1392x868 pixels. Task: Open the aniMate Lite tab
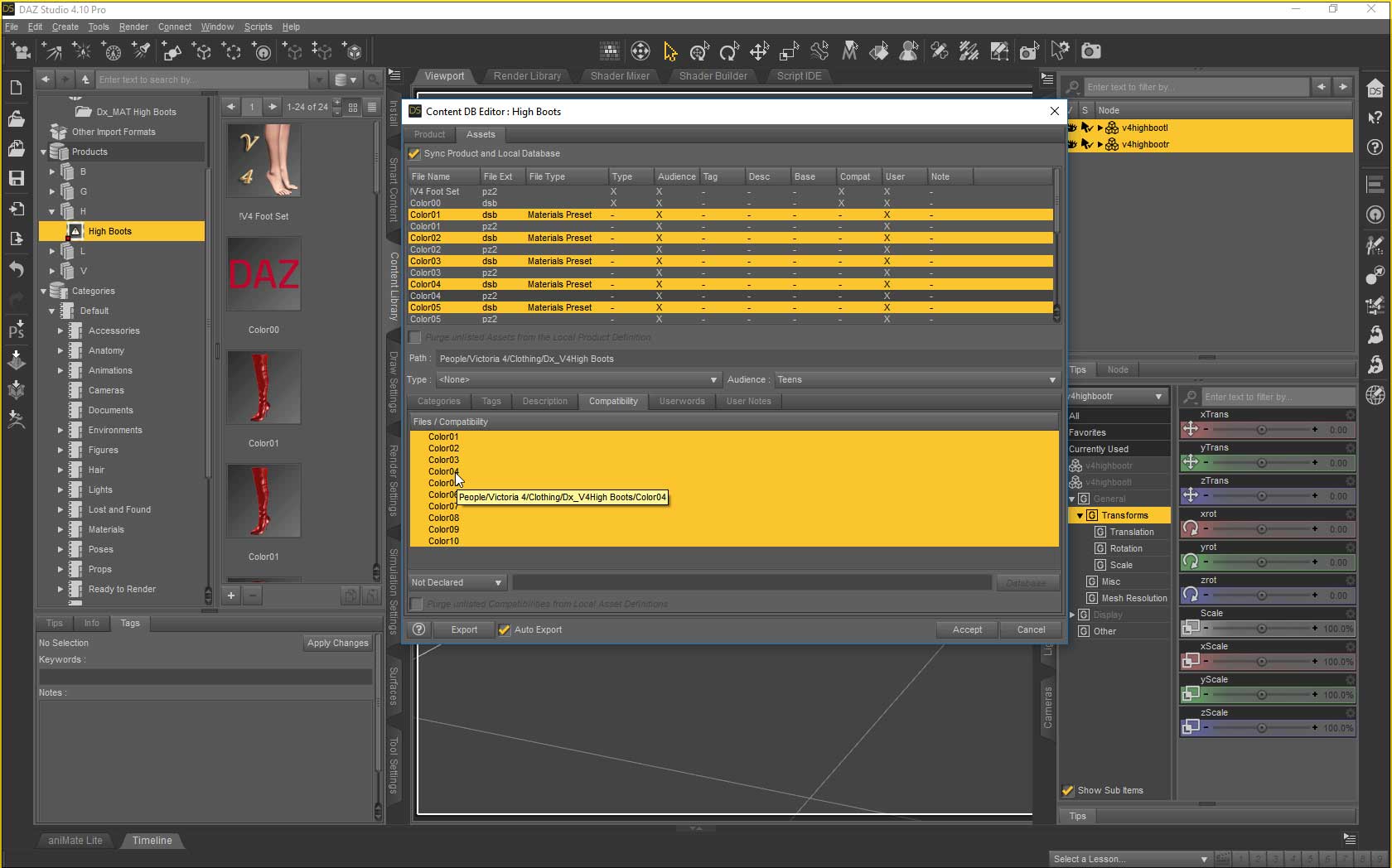pos(75,841)
